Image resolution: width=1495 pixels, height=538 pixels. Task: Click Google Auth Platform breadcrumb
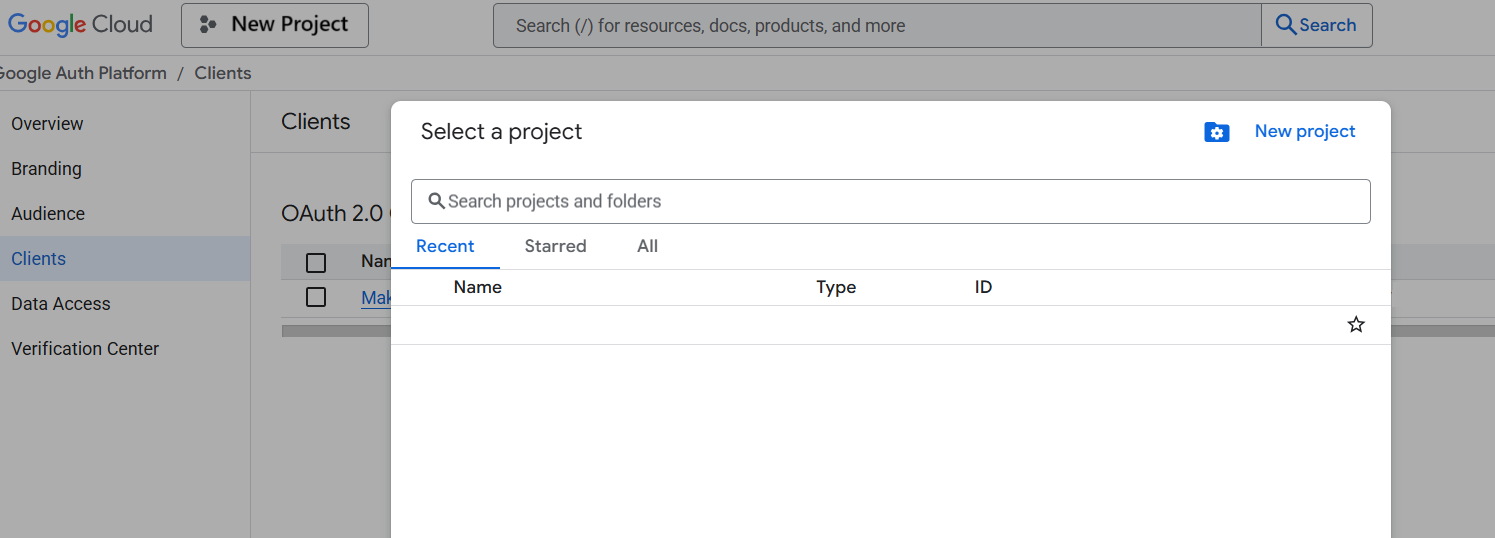[82, 73]
